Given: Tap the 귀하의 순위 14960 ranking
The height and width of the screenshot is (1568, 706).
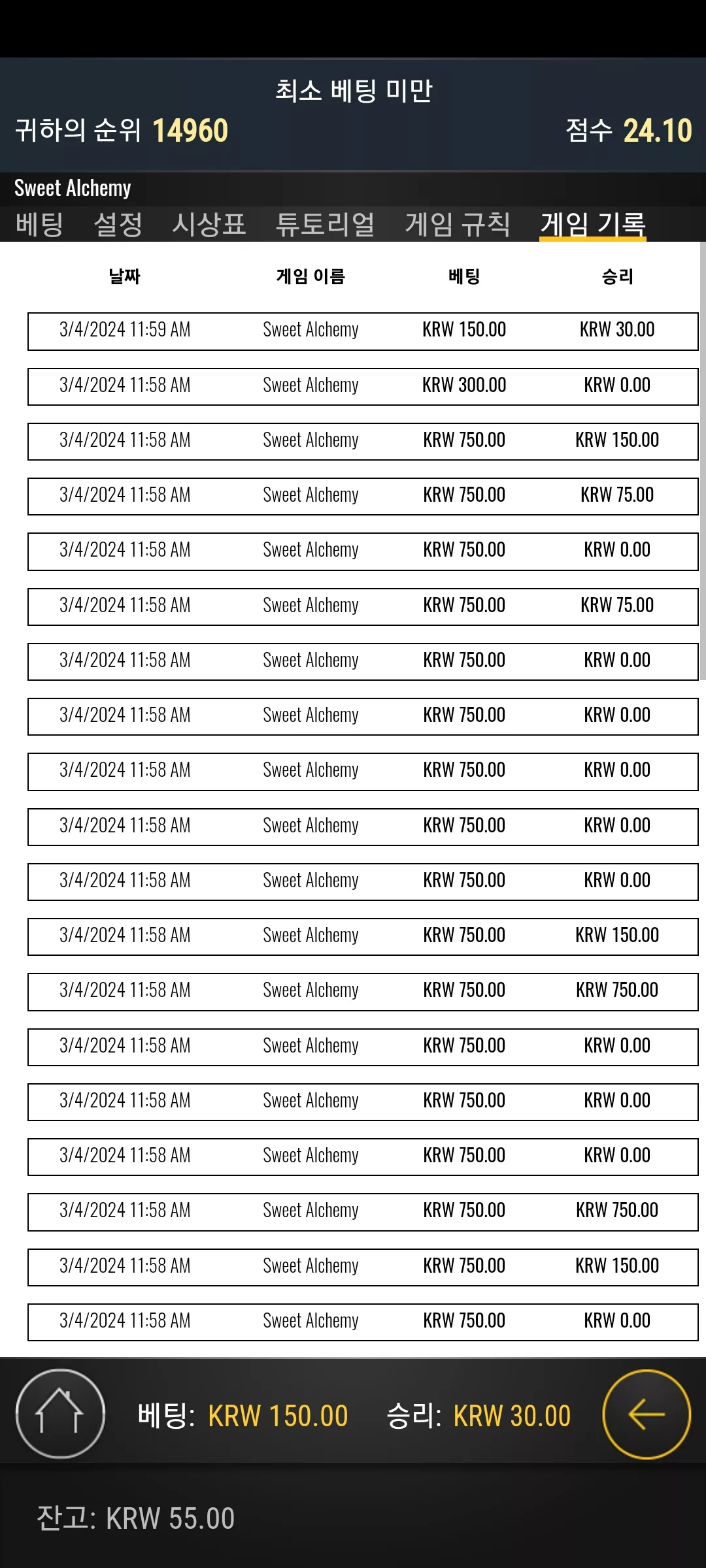Looking at the screenshot, I should pos(122,130).
